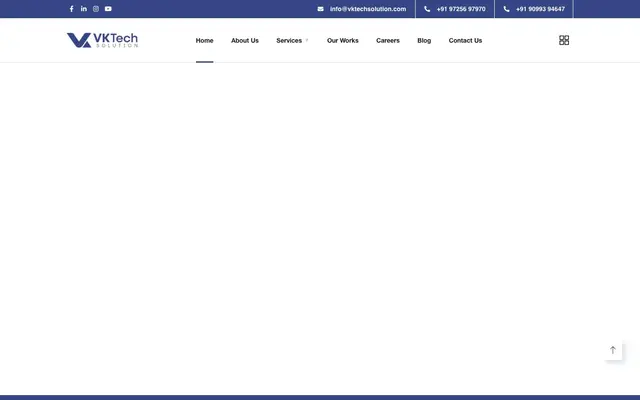
Task: Open the Services menu
Action: click(289, 40)
